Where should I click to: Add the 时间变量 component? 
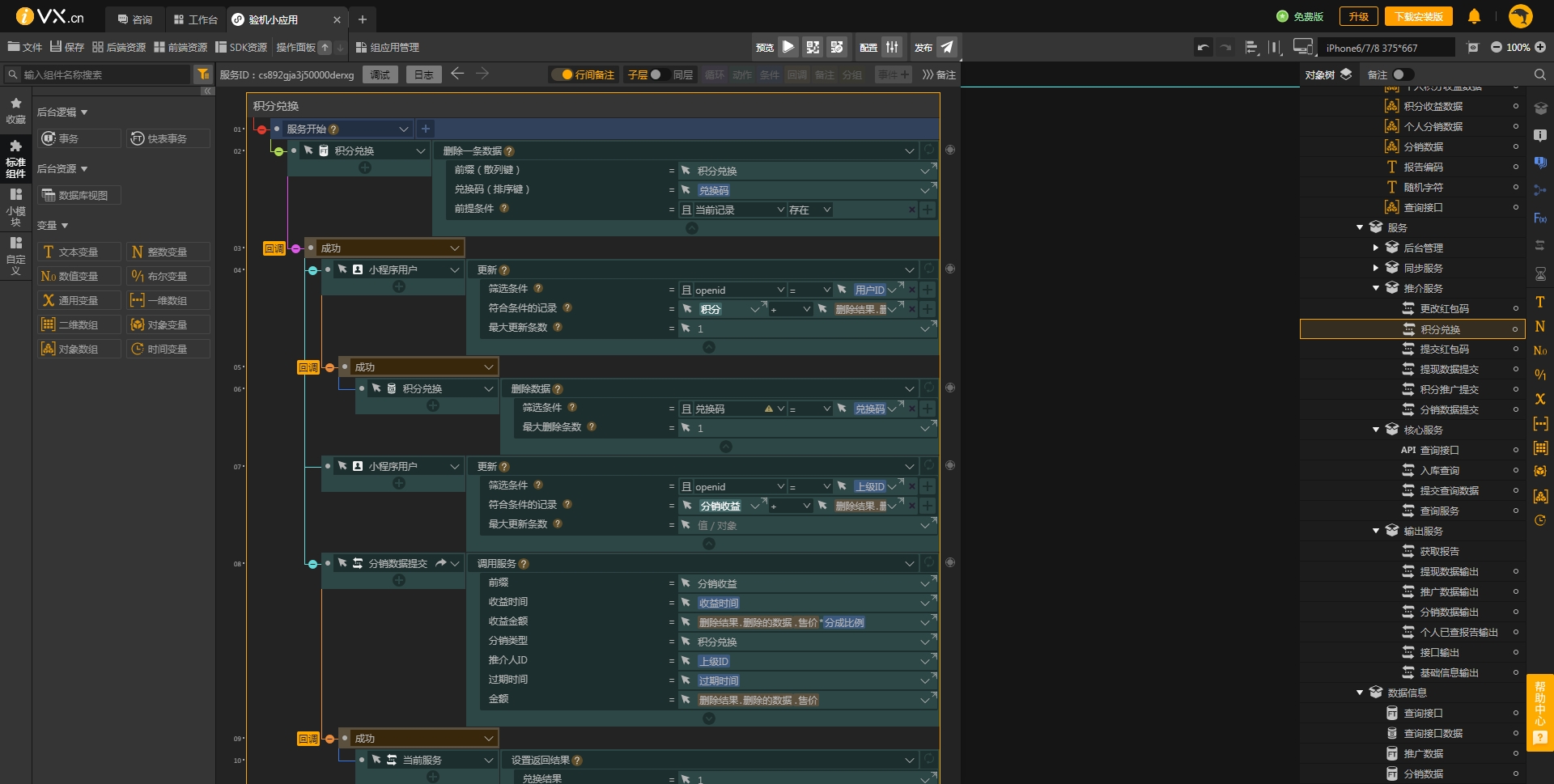tap(168, 349)
